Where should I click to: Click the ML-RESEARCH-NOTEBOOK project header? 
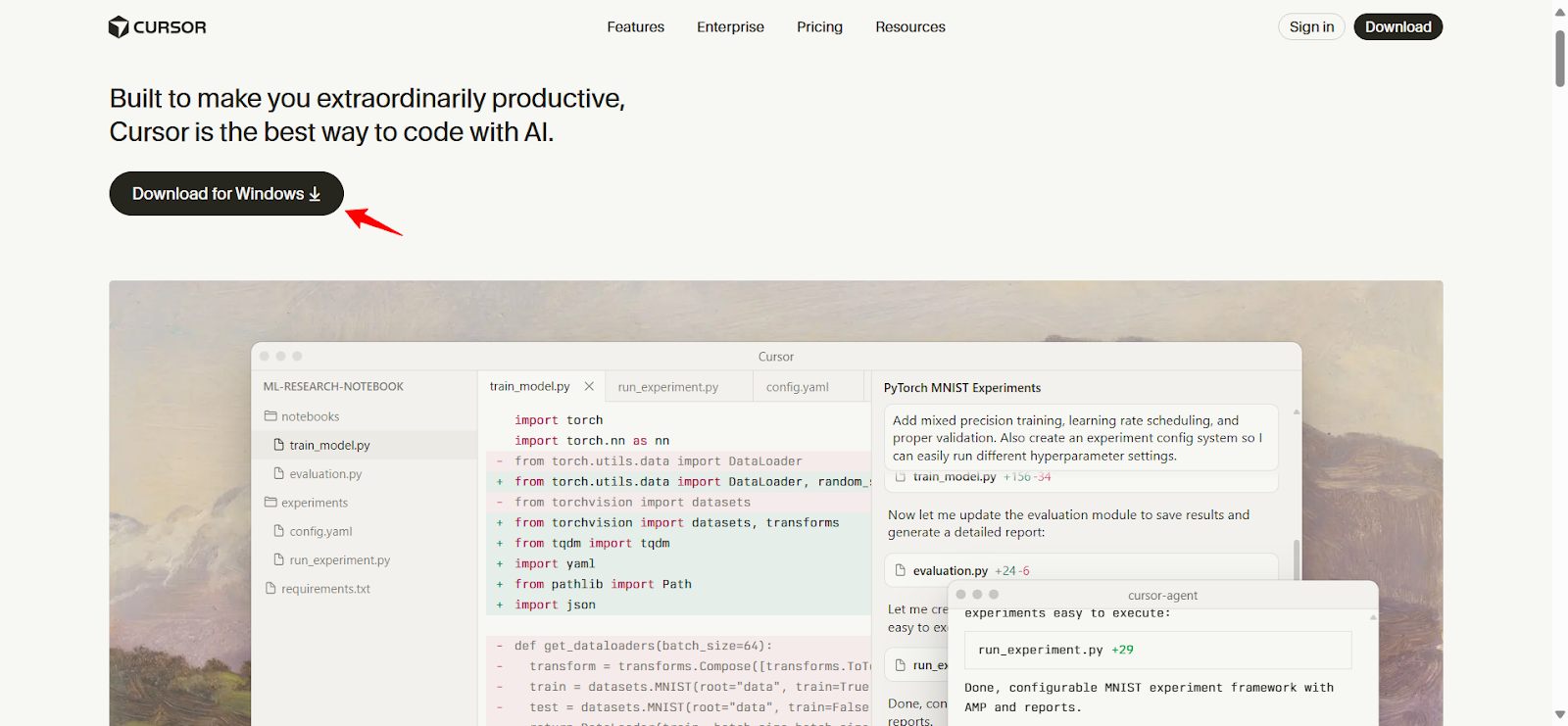pos(333,387)
